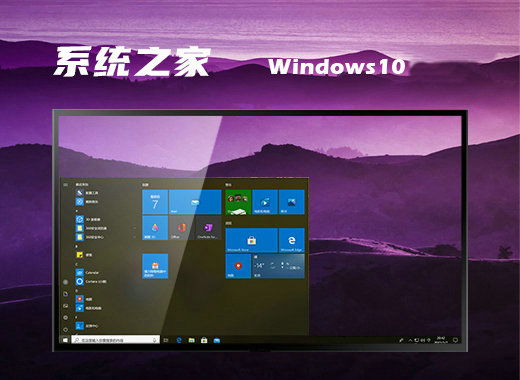The width and height of the screenshot is (520, 380).
Task: Open the Movies & TV tile
Action: point(265,202)
